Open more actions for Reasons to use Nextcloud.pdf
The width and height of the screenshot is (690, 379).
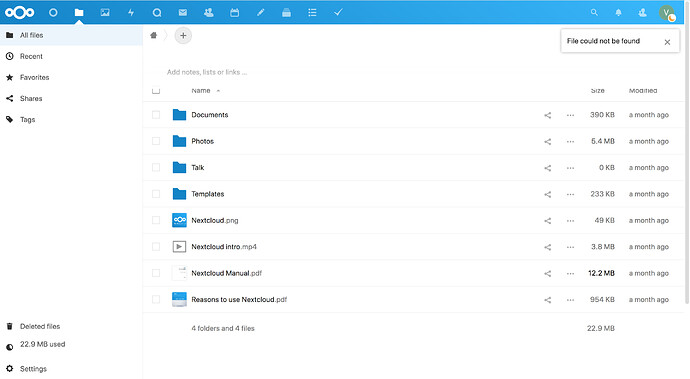[x=570, y=300]
